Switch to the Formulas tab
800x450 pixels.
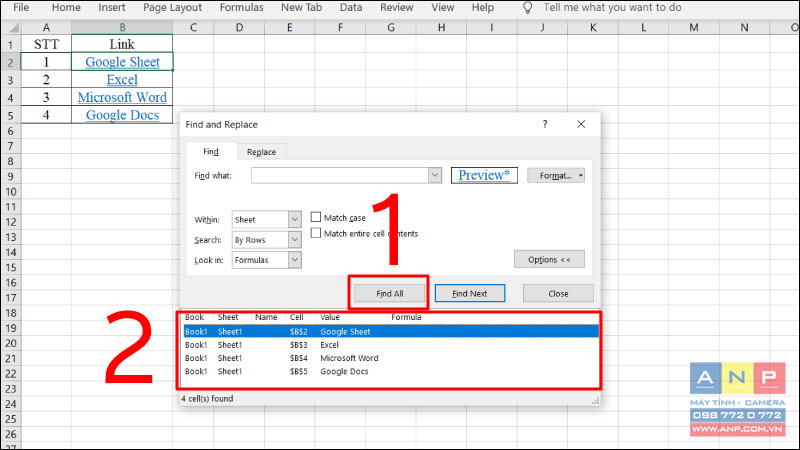[241, 7]
